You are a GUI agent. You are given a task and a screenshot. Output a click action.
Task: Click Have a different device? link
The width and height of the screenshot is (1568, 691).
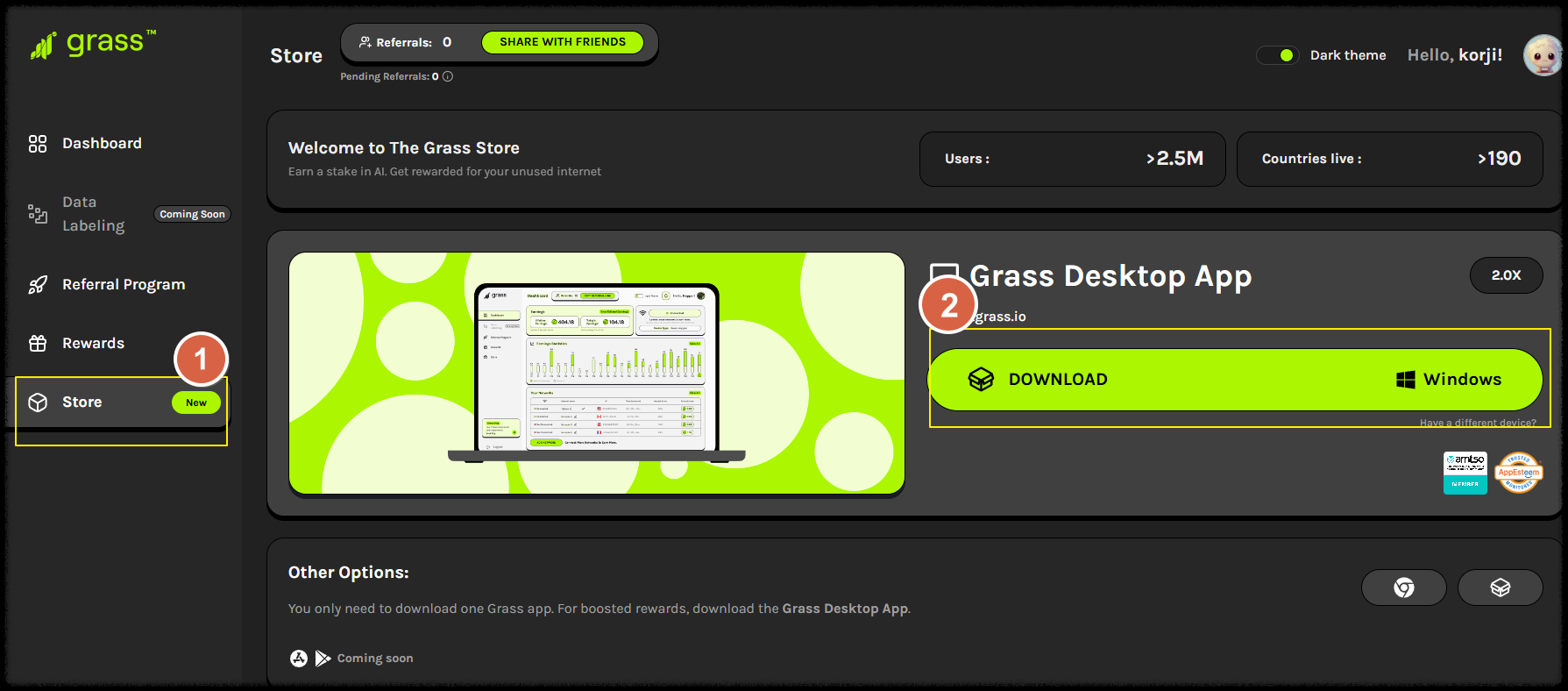point(1478,423)
